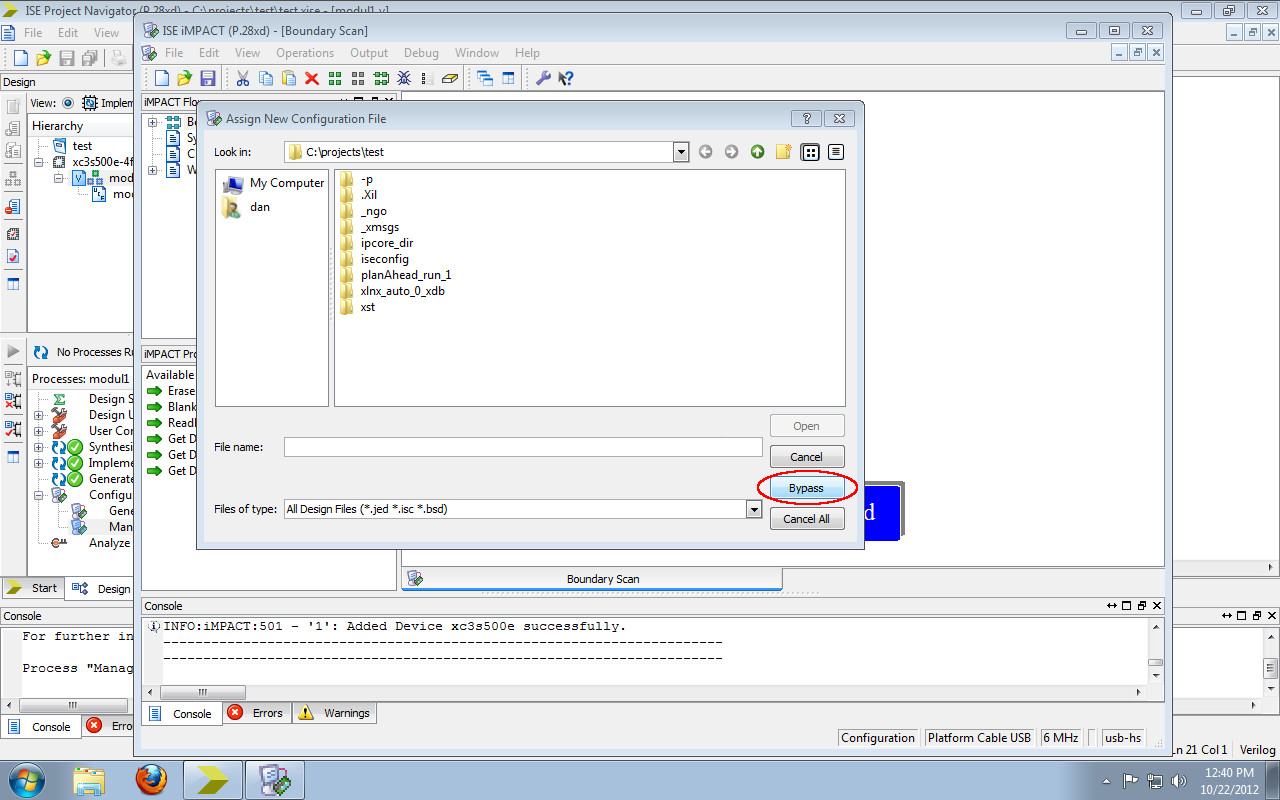
Task: Click the Cascade Windows toolbar icon
Action: click(487, 78)
